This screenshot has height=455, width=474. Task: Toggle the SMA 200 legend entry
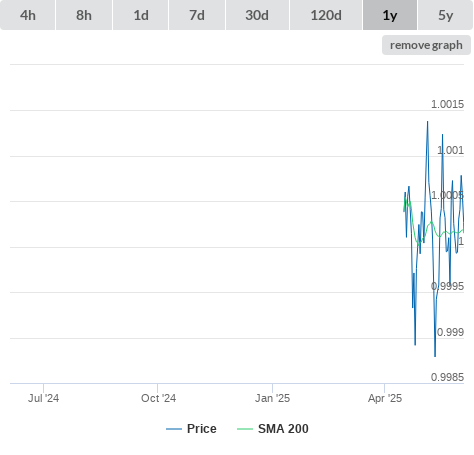coord(273,429)
